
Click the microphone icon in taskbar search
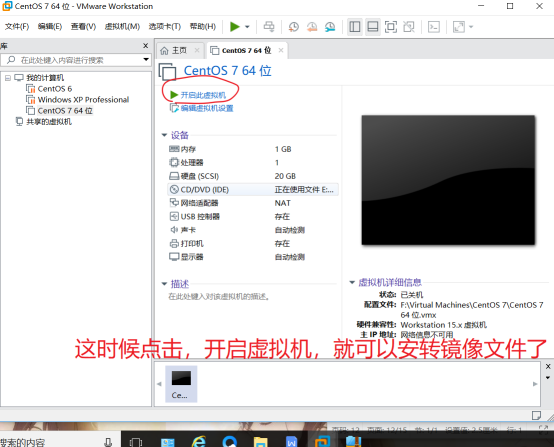tap(108, 442)
